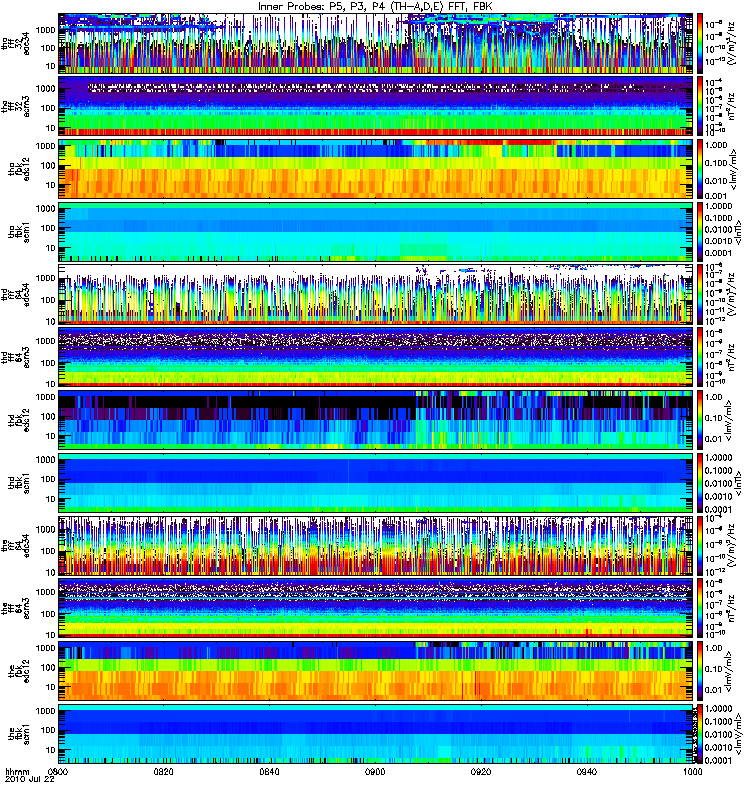This screenshot has height=800, width=750.
Task: Click inside the thd fff scm3 spectrogram
Action: coord(376,358)
